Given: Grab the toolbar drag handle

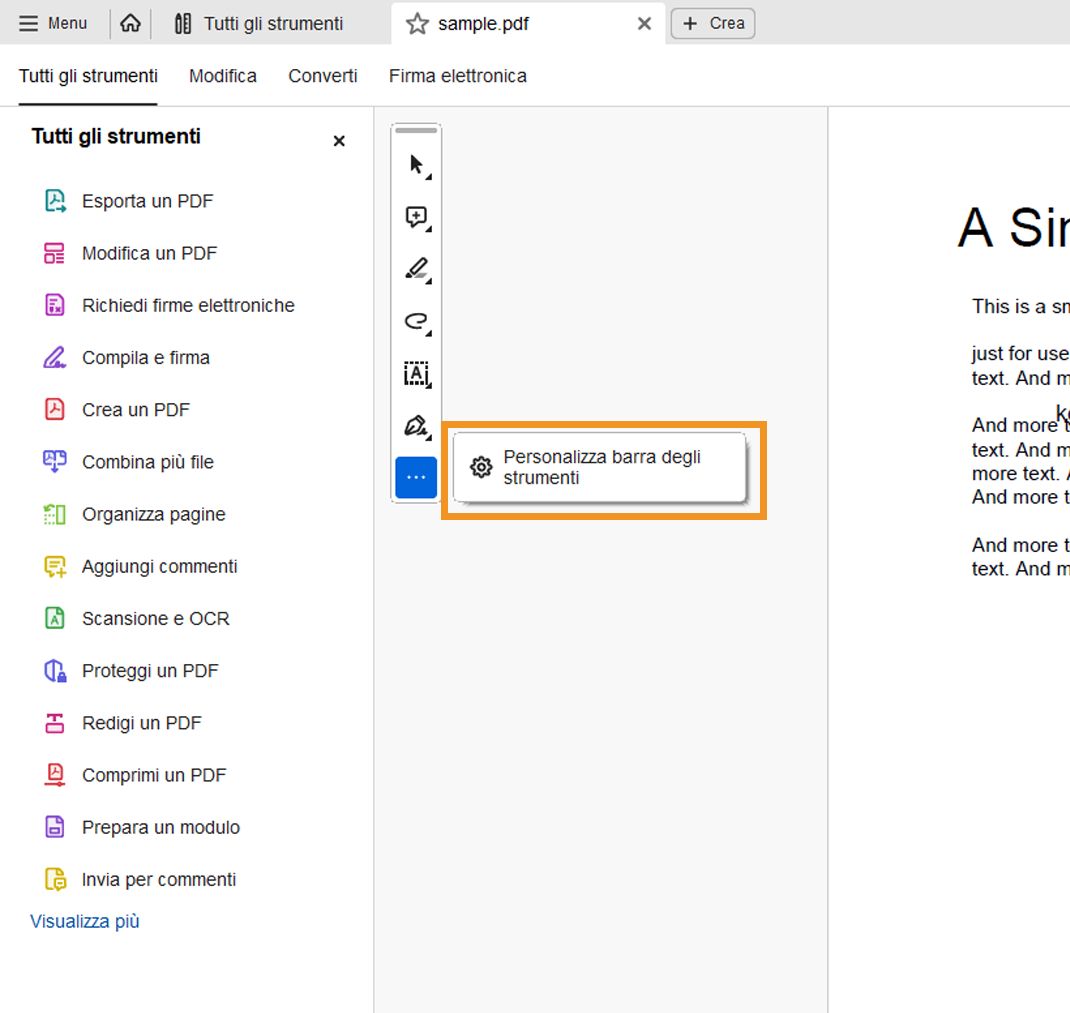Looking at the screenshot, I should coord(416,130).
